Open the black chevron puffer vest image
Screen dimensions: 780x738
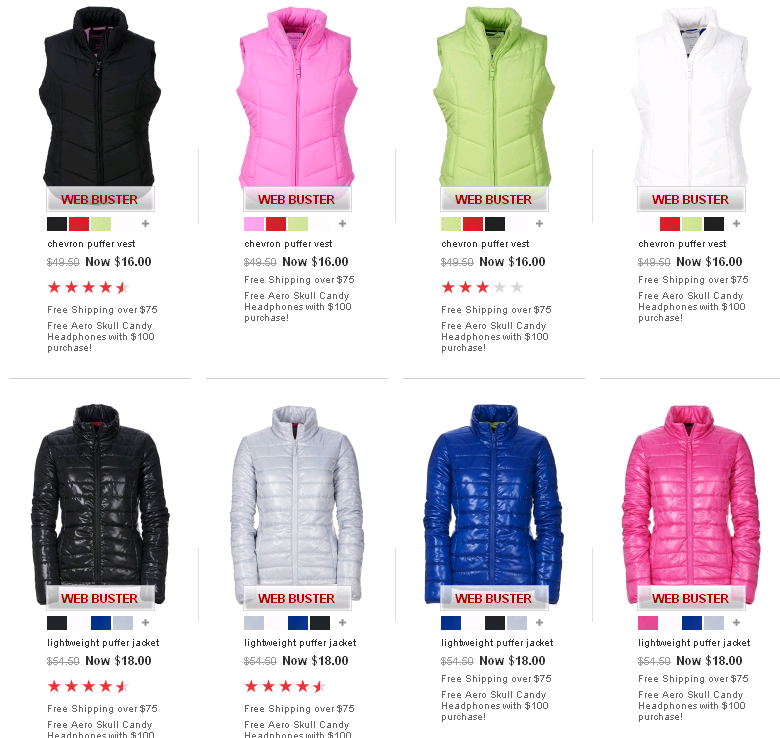click(100, 96)
